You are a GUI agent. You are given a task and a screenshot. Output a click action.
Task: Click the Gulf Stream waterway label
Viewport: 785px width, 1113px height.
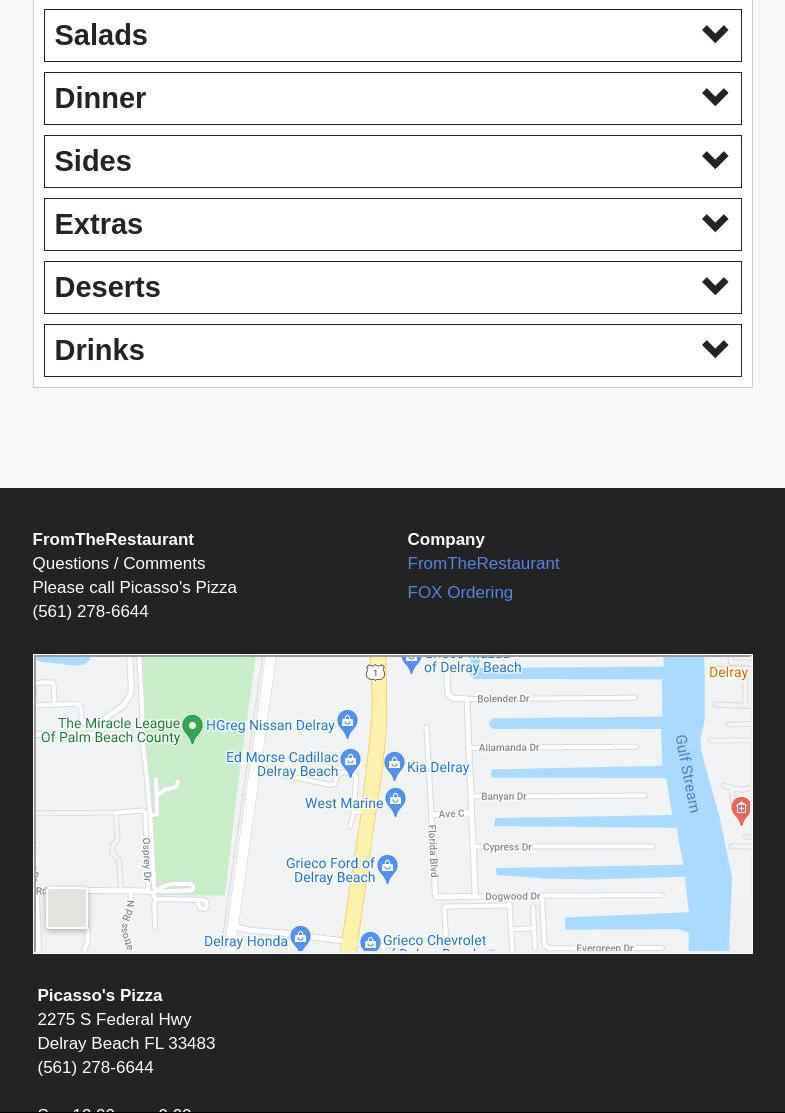pos(687,774)
